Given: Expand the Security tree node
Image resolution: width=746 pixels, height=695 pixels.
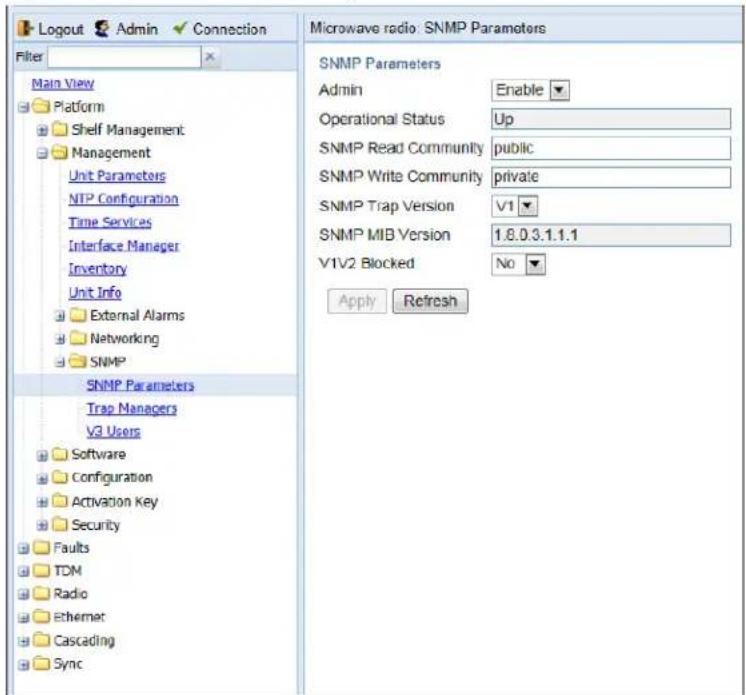Looking at the screenshot, I should (42, 525).
